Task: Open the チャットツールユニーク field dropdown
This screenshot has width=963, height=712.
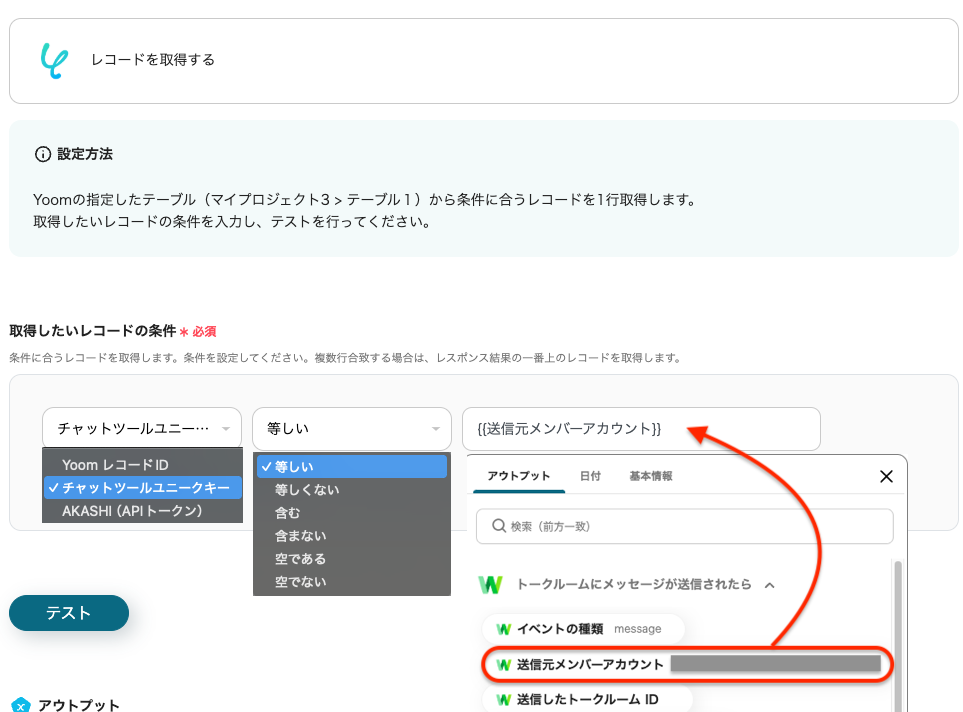Action: pos(141,429)
